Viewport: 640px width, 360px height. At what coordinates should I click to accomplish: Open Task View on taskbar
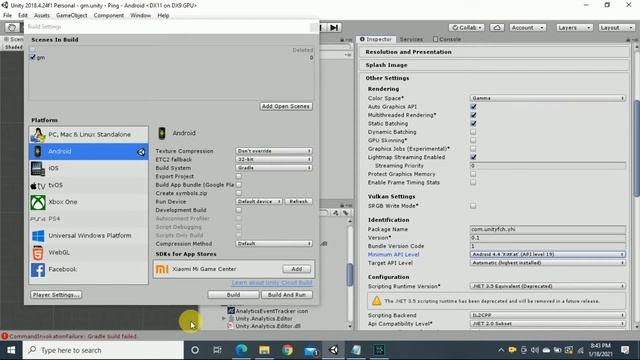218,350
